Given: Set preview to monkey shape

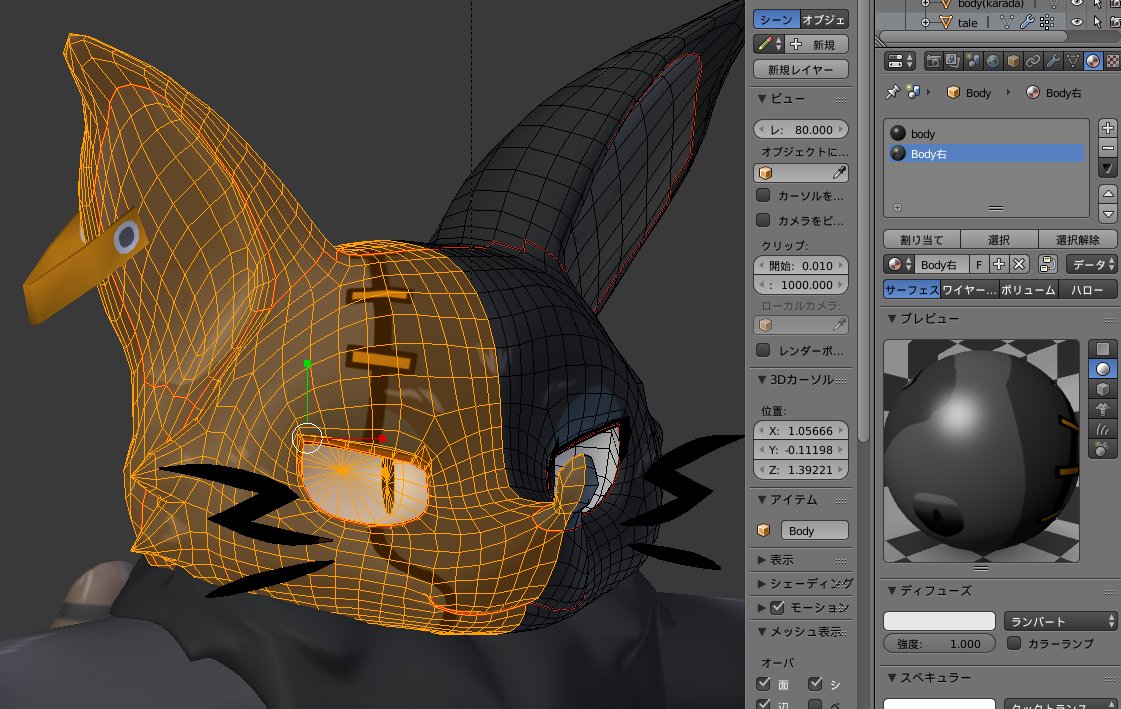Looking at the screenshot, I should click(x=1103, y=410).
